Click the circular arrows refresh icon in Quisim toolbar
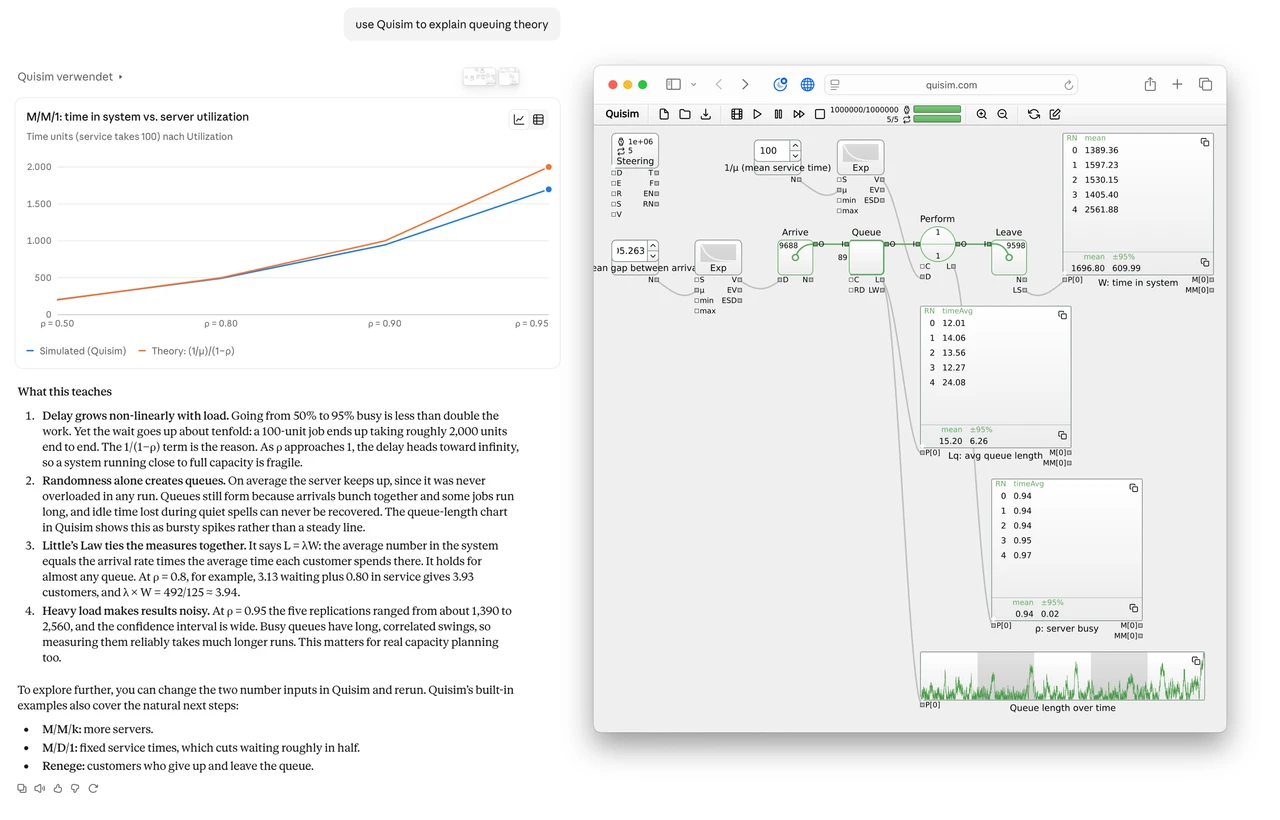The image size is (1280, 820). [x=1034, y=114]
